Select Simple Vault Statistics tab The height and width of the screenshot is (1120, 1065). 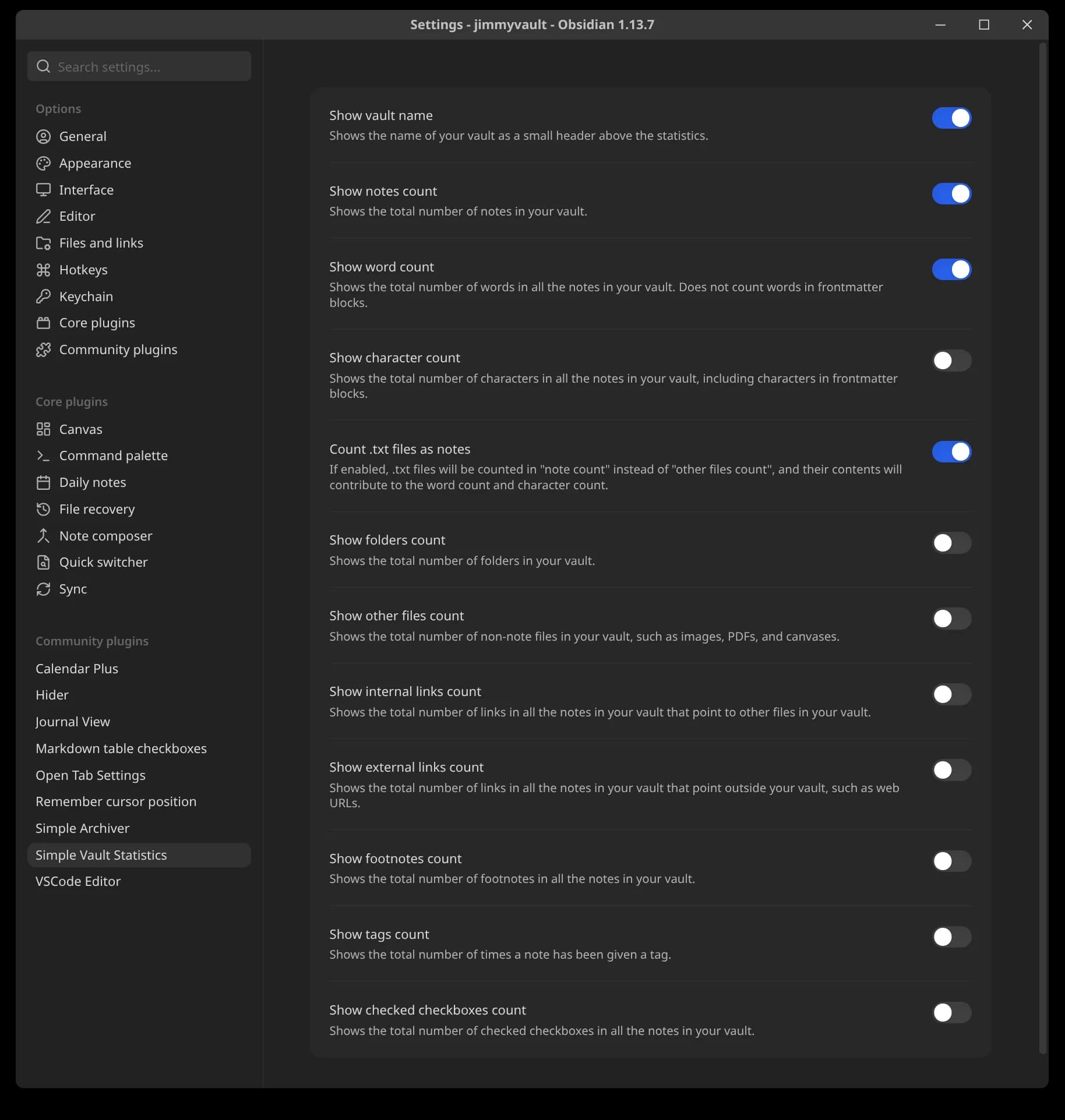[x=139, y=855]
